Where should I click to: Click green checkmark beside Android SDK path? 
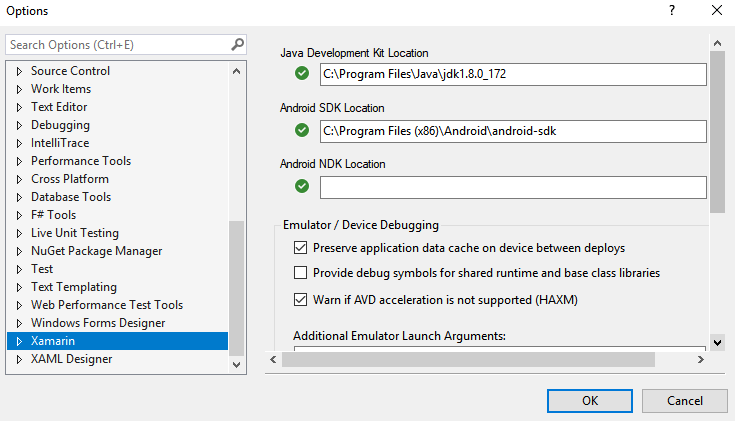[x=302, y=130]
